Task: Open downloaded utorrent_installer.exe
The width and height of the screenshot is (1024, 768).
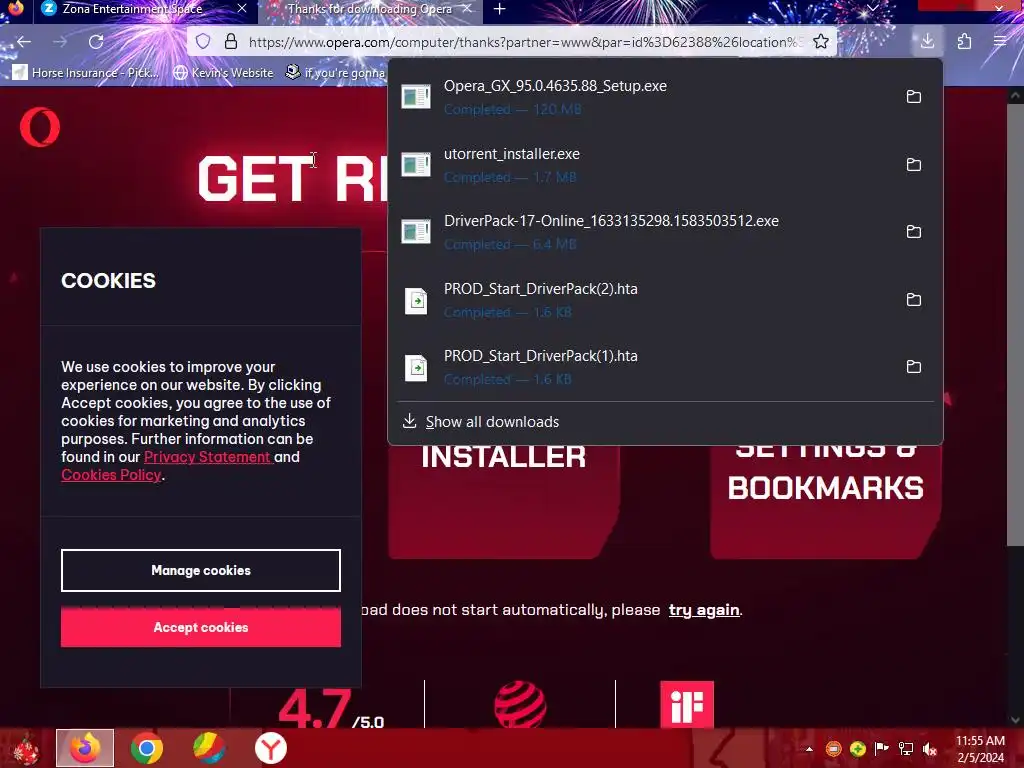Action: click(643, 165)
